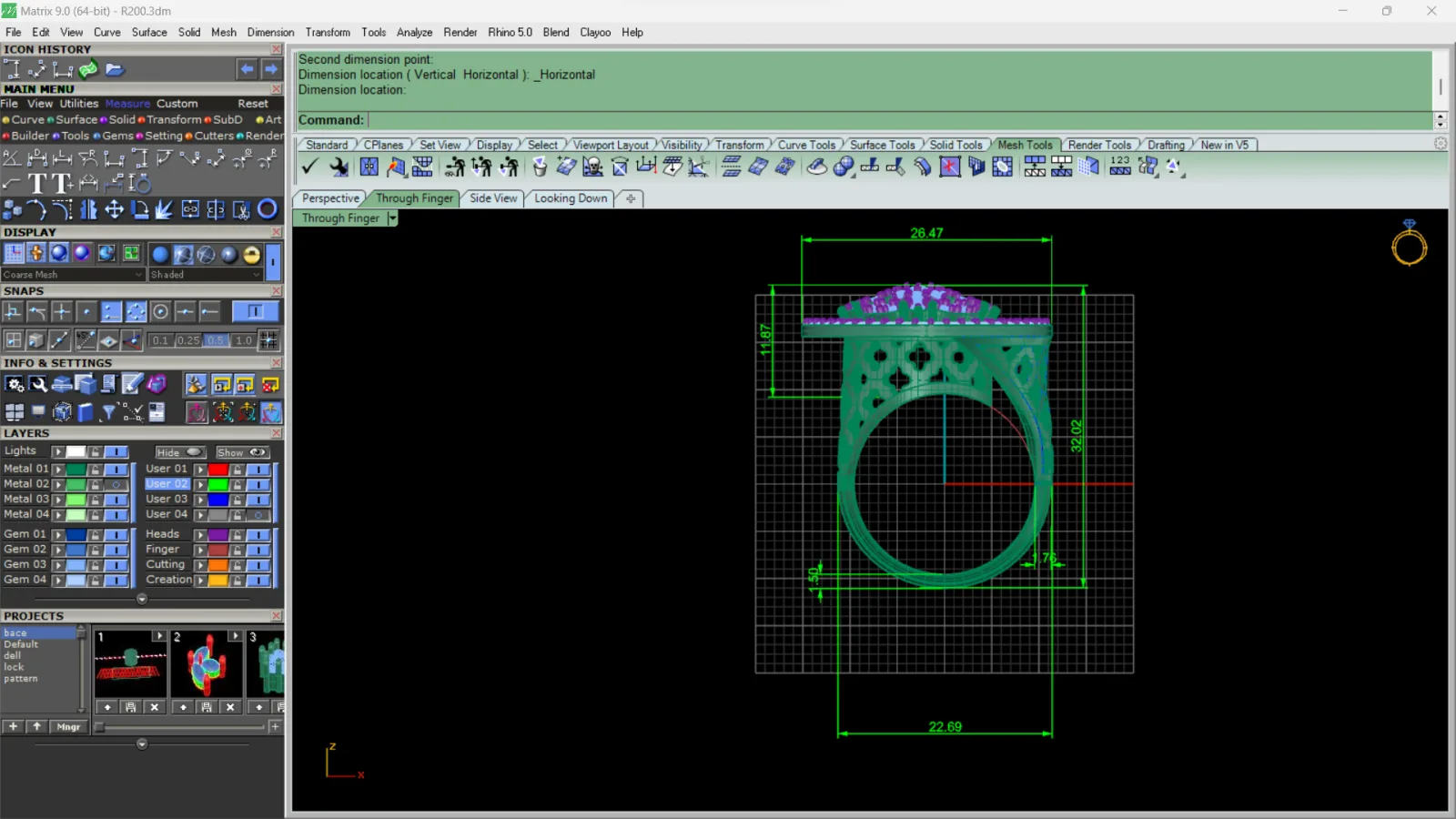Click the green checkmark icon in Mesh Tools toolbar
The image size is (1456, 819).
click(309, 167)
